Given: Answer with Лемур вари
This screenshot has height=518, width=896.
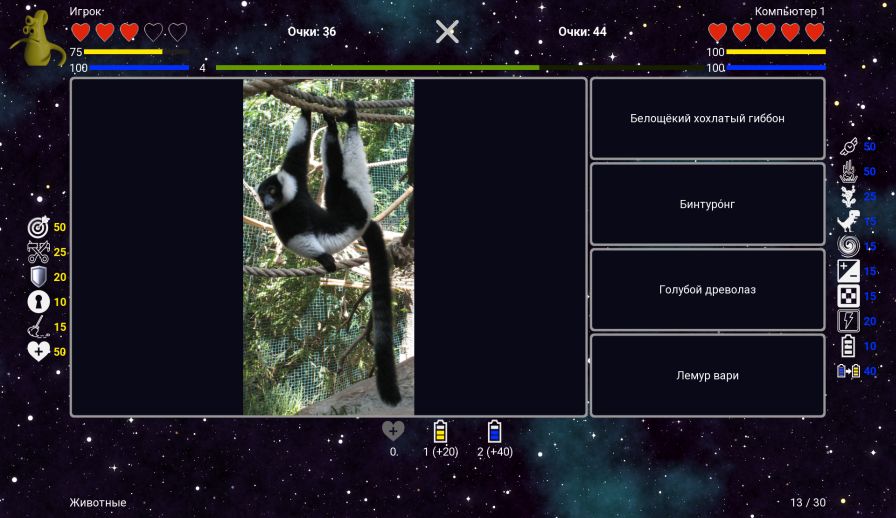Looking at the screenshot, I should (x=707, y=376).
